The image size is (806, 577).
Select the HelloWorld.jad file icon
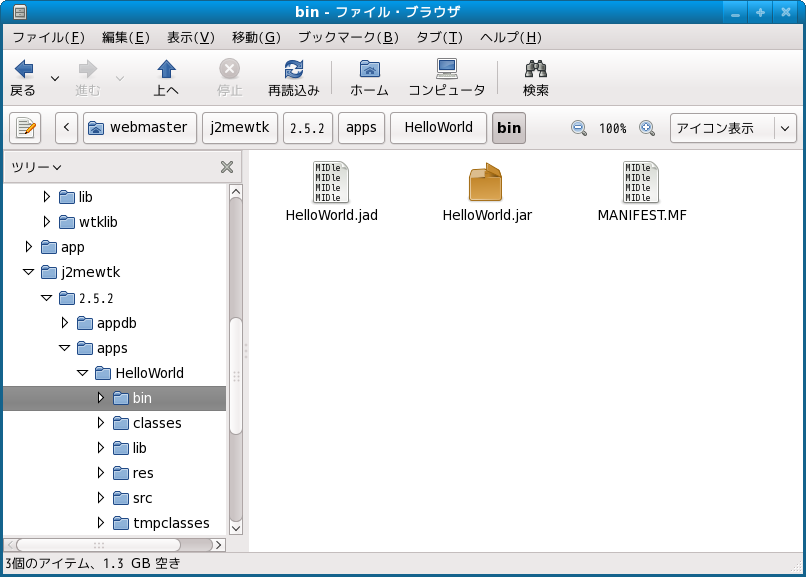coord(331,182)
